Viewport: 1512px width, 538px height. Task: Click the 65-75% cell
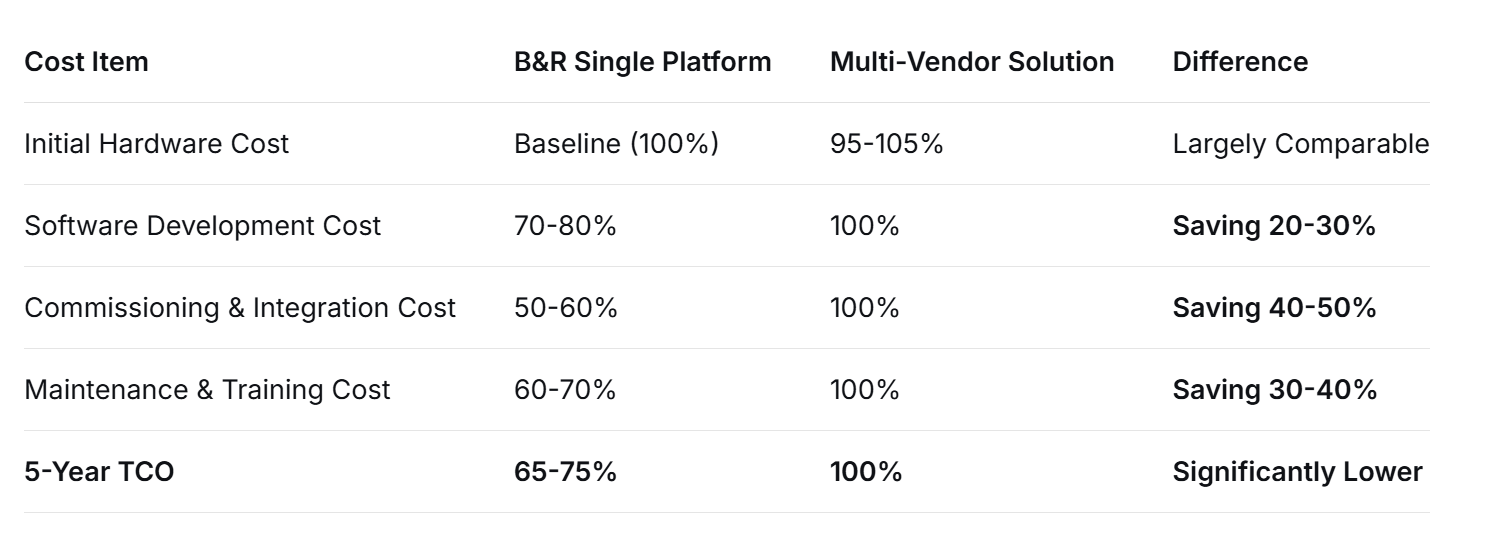pyautogui.click(x=565, y=472)
